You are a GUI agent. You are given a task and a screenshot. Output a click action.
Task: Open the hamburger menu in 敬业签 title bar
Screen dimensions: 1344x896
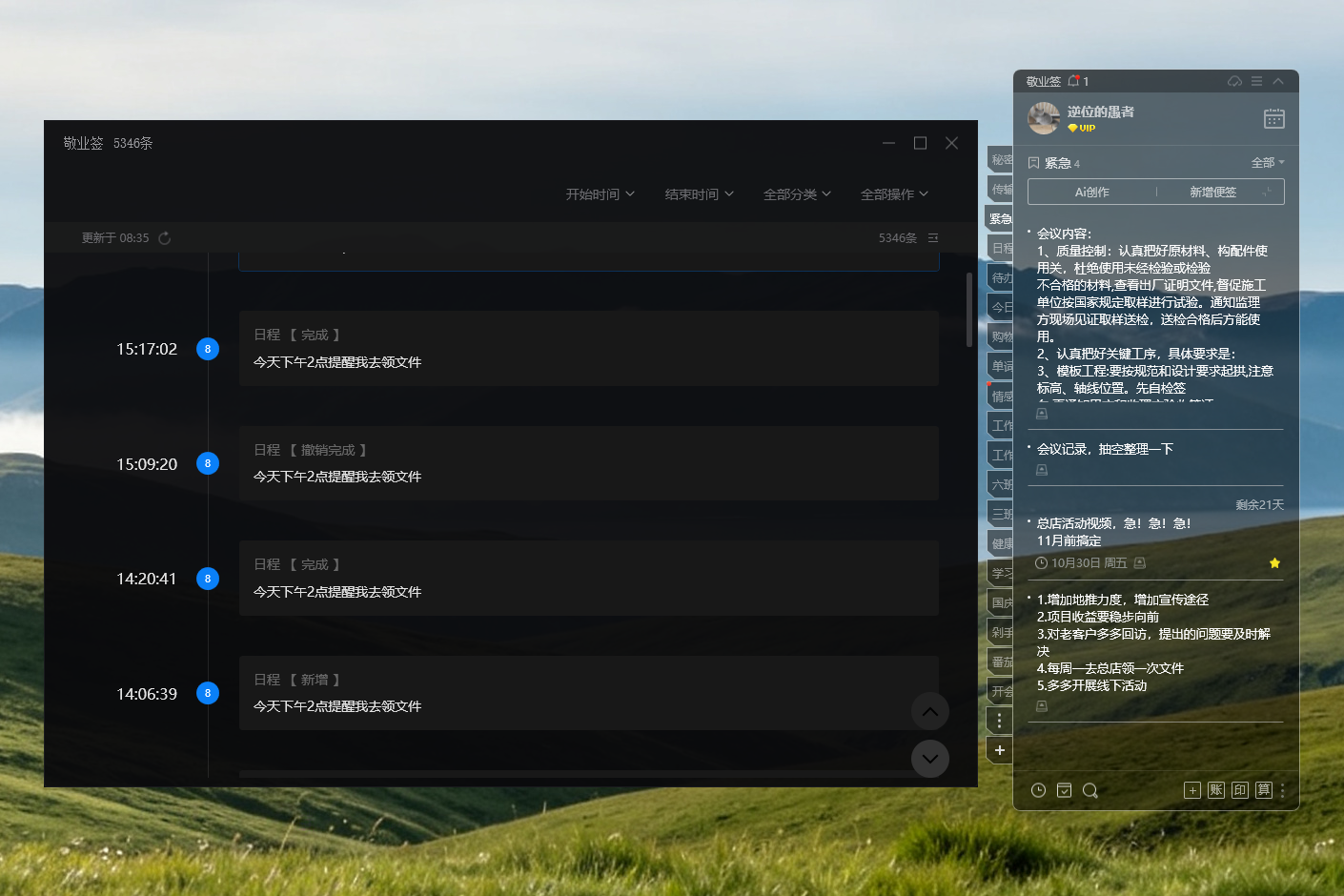pyautogui.click(x=1257, y=81)
